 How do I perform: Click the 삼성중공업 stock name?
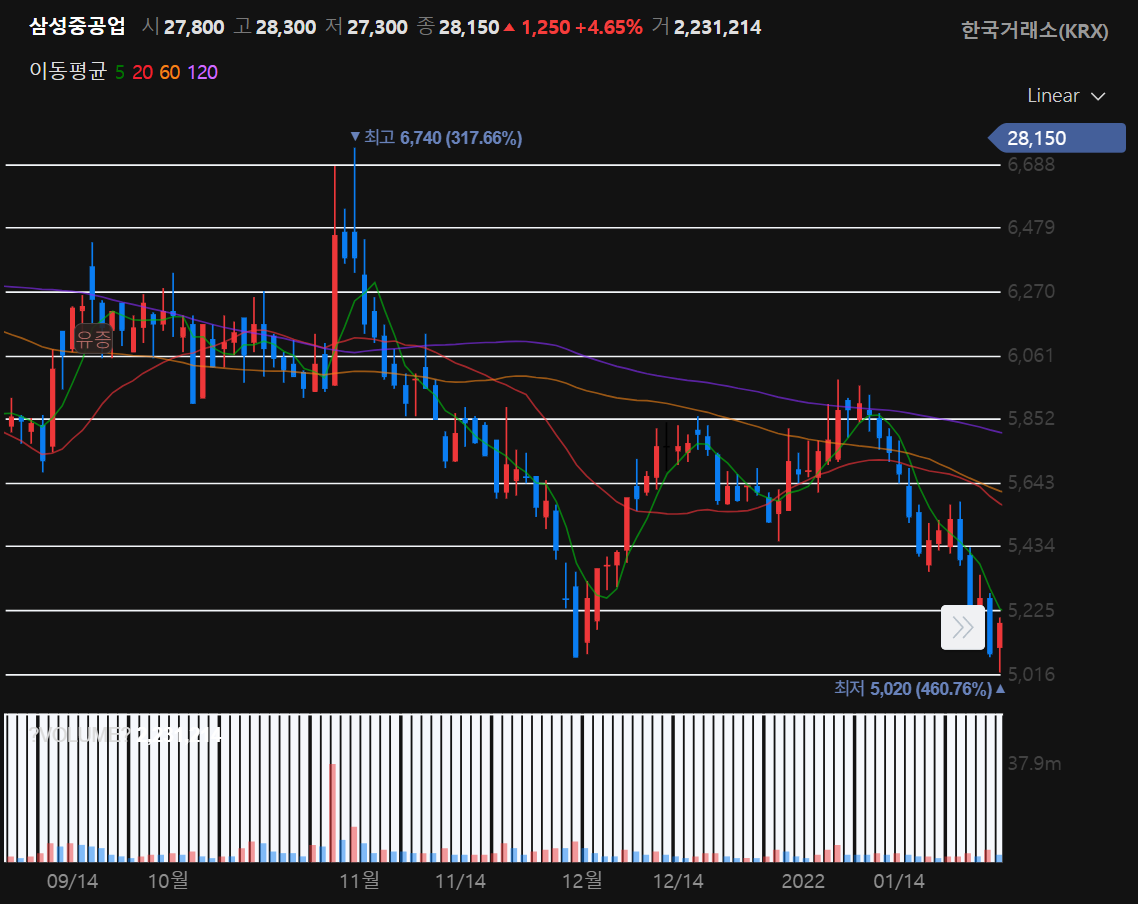[x=78, y=27]
